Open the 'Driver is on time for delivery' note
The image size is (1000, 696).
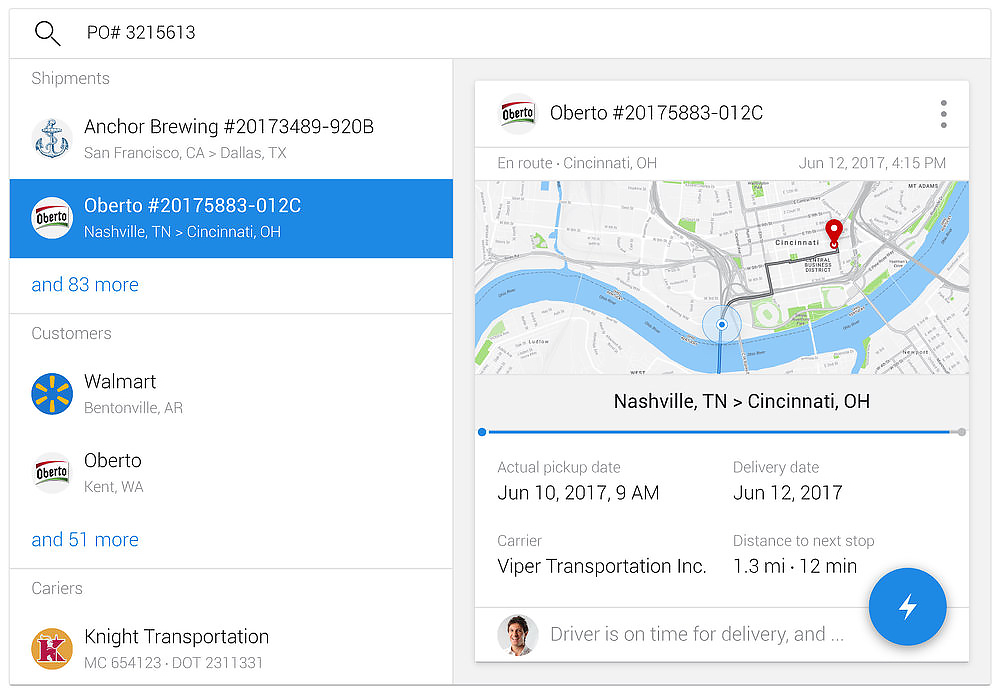[x=696, y=634]
